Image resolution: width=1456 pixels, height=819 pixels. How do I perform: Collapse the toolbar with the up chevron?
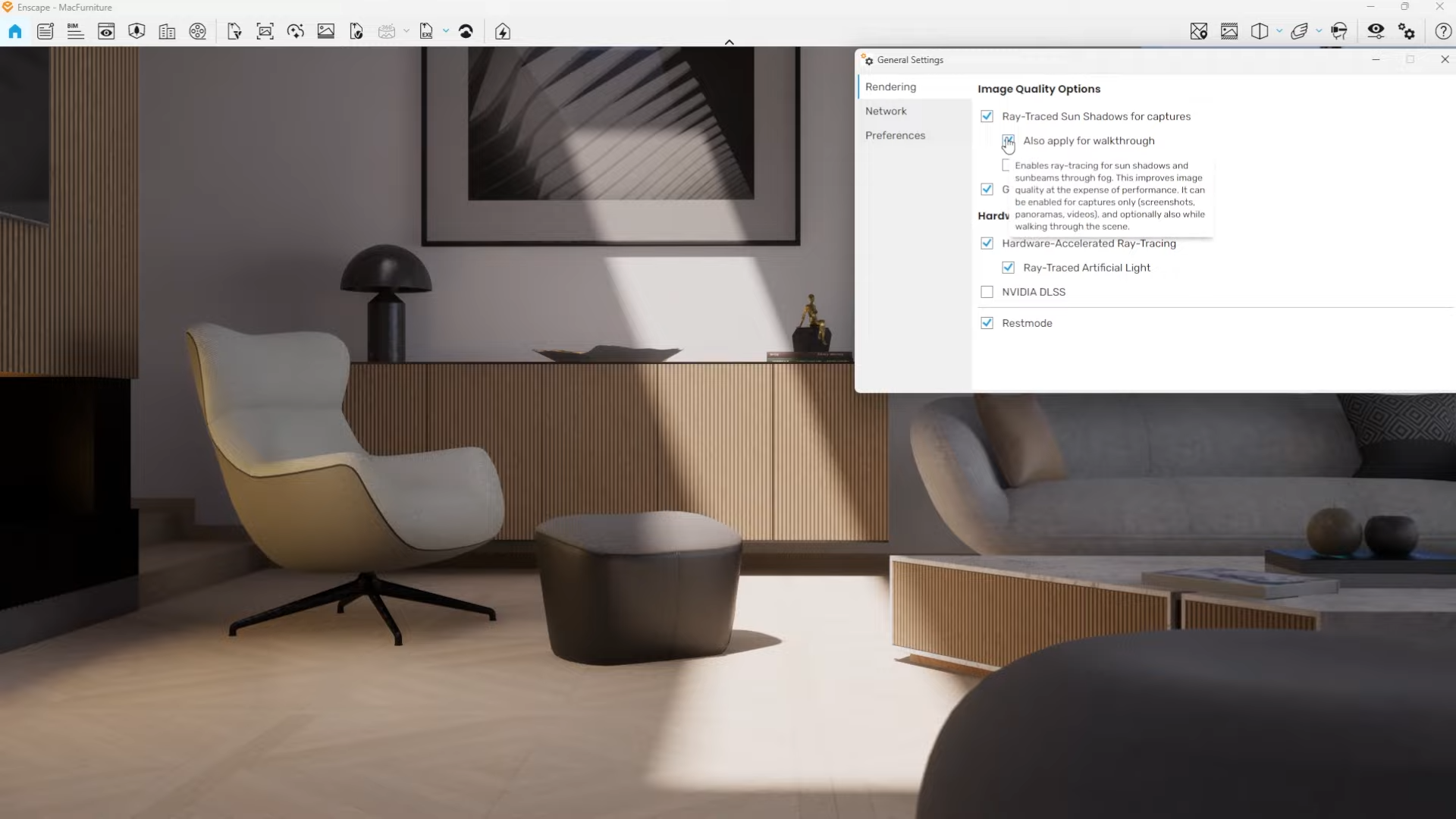tap(729, 42)
